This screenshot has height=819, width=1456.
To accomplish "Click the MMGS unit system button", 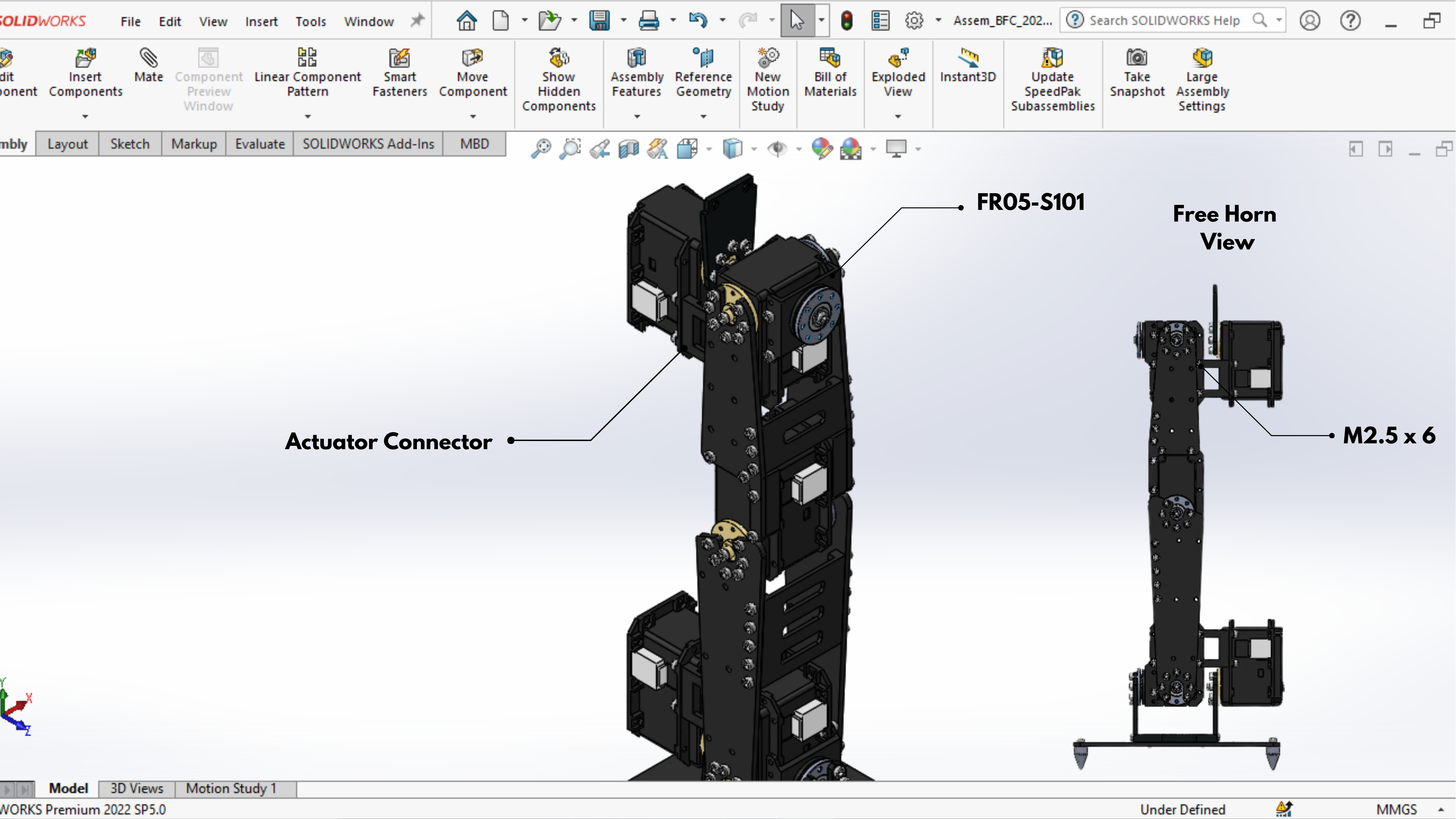I will click(1396, 809).
